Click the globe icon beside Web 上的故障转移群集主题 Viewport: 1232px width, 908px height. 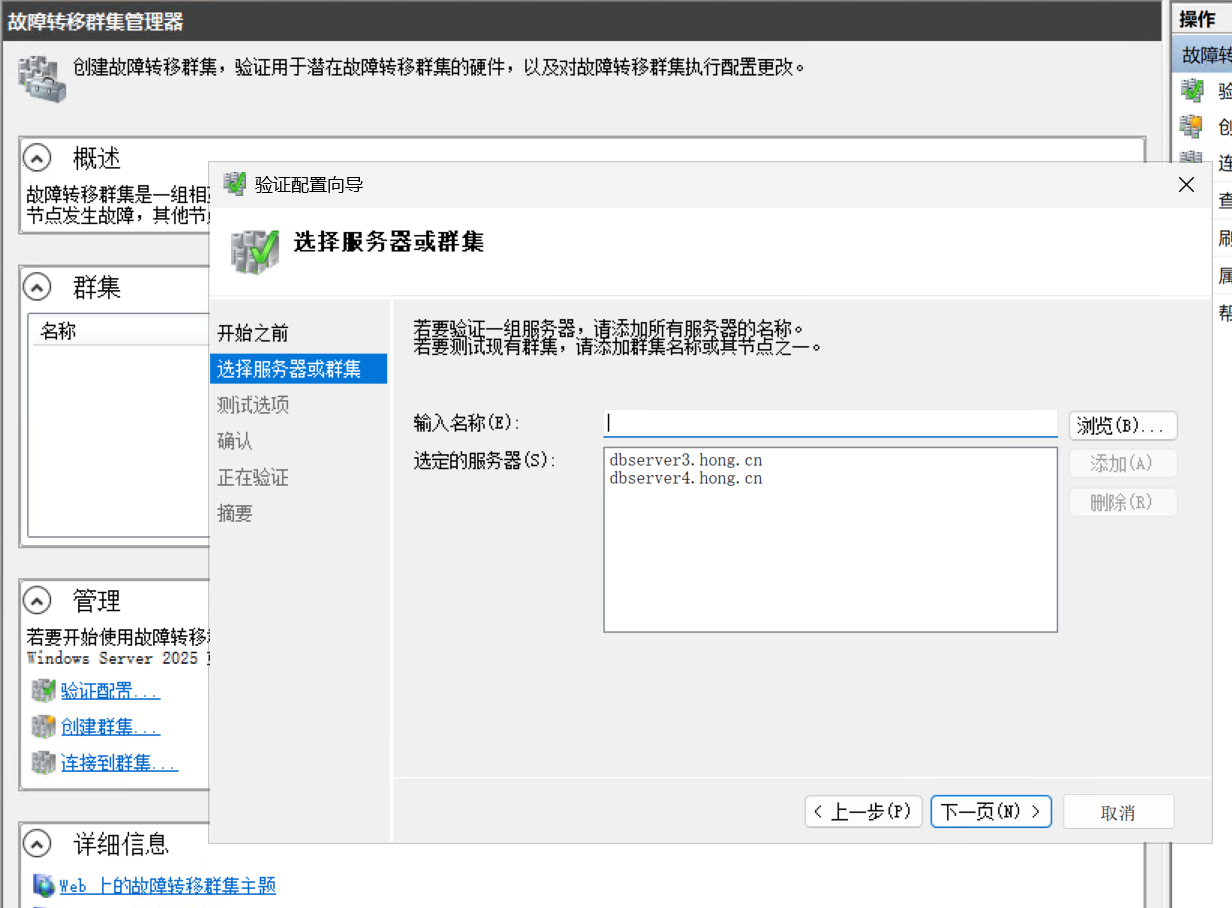coord(43,886)
